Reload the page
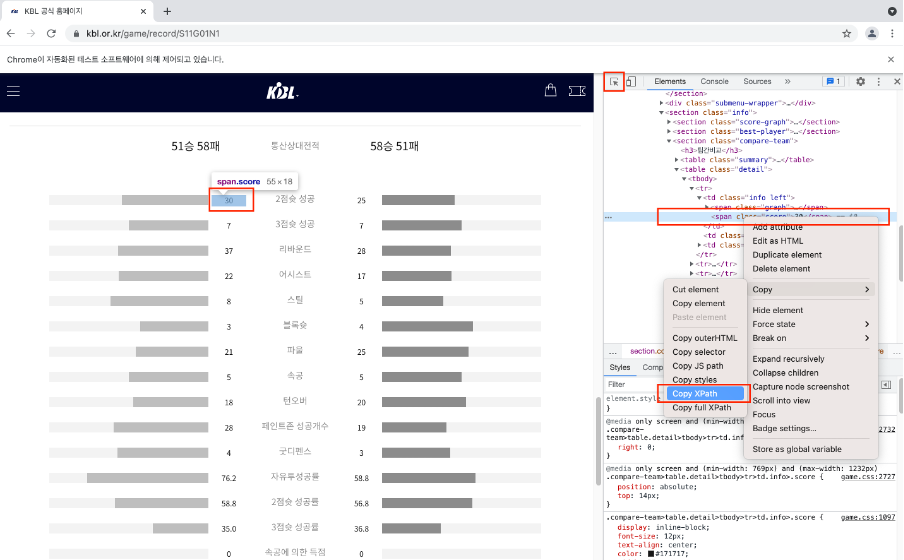The width and height of the screenshot is (904, 560). click(x=51, y=33)
